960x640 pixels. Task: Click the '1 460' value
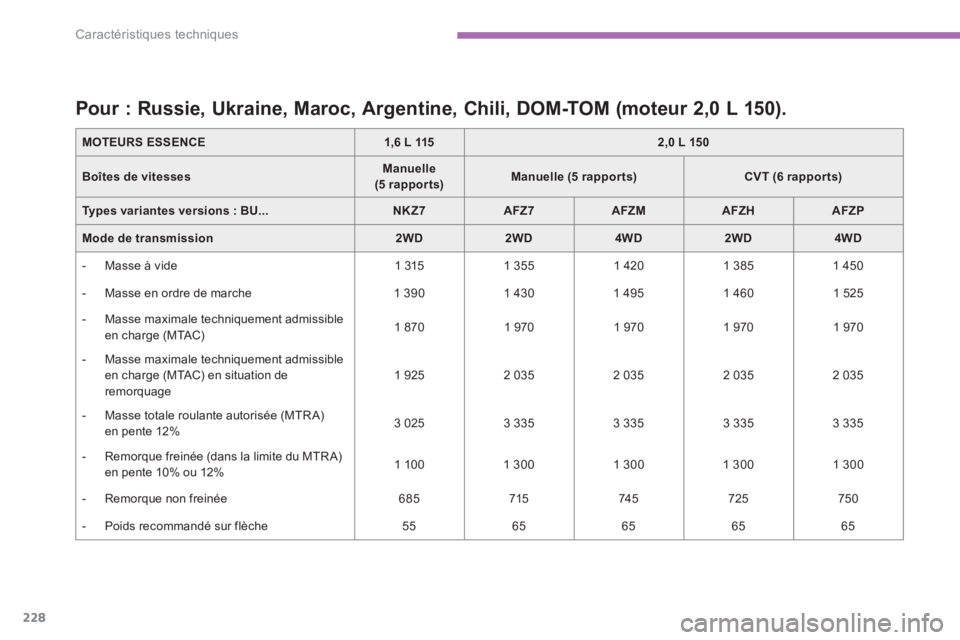coord(738,293)
